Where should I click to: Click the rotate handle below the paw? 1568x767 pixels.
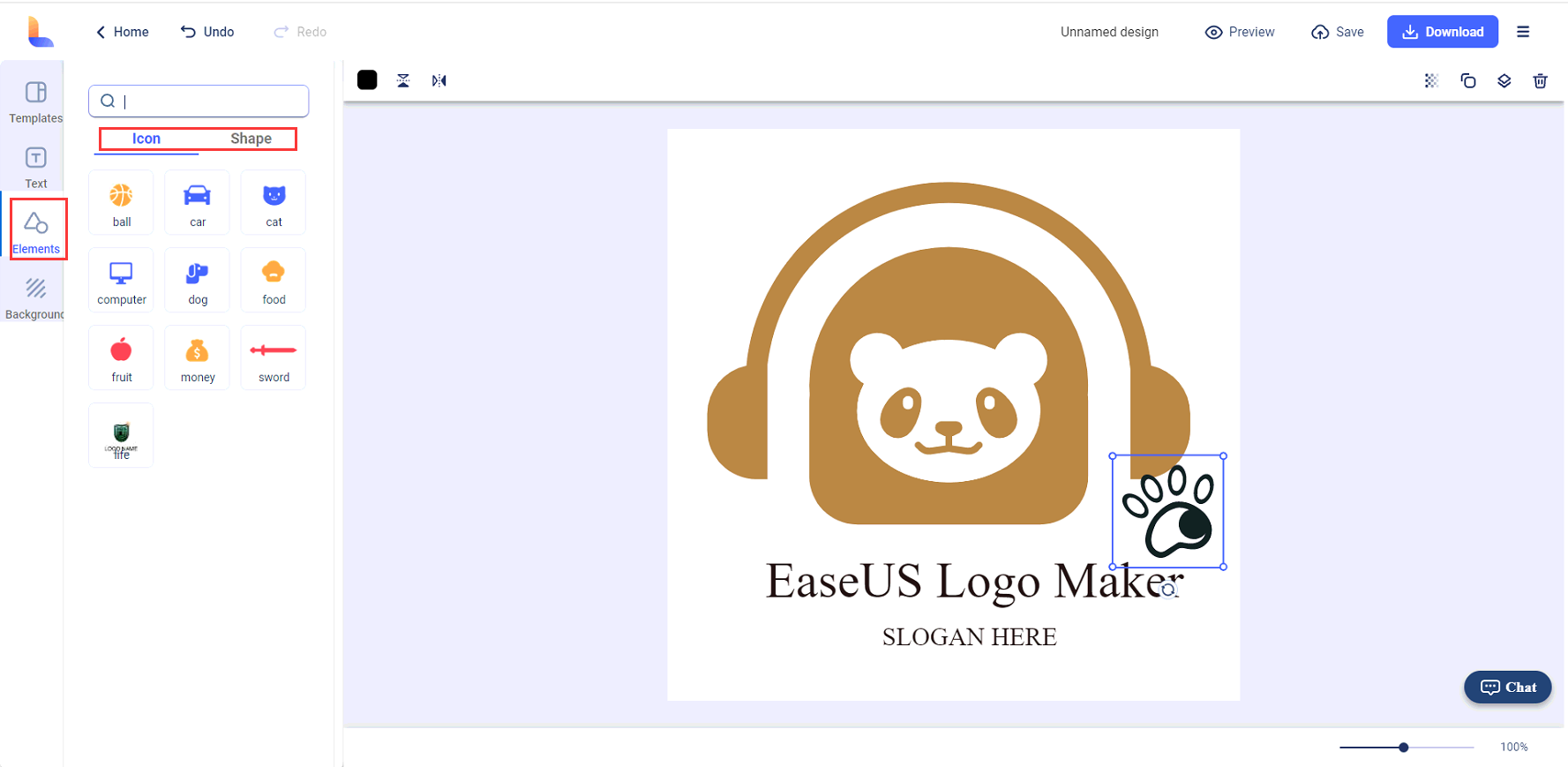(1168, 590)
